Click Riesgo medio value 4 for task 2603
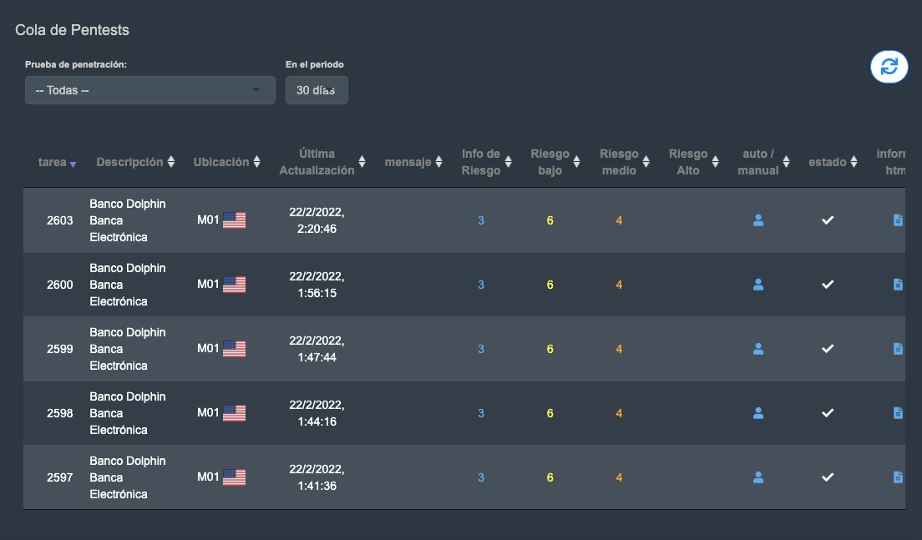The height and width of the screenshot is (540, 922). pyautogui.click(x=619, y=221)
